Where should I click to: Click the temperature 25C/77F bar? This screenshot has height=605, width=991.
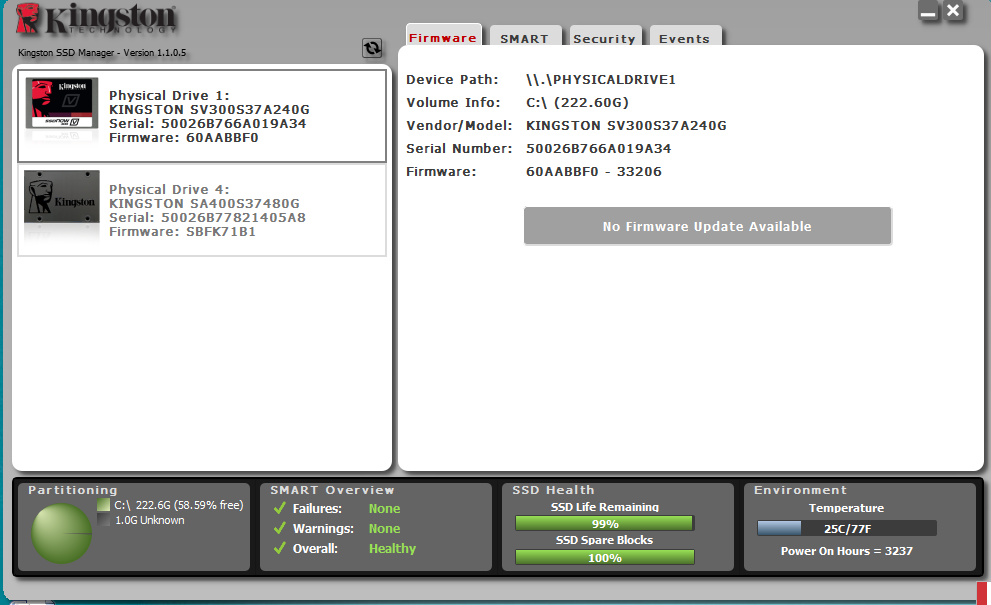point(847,529)
